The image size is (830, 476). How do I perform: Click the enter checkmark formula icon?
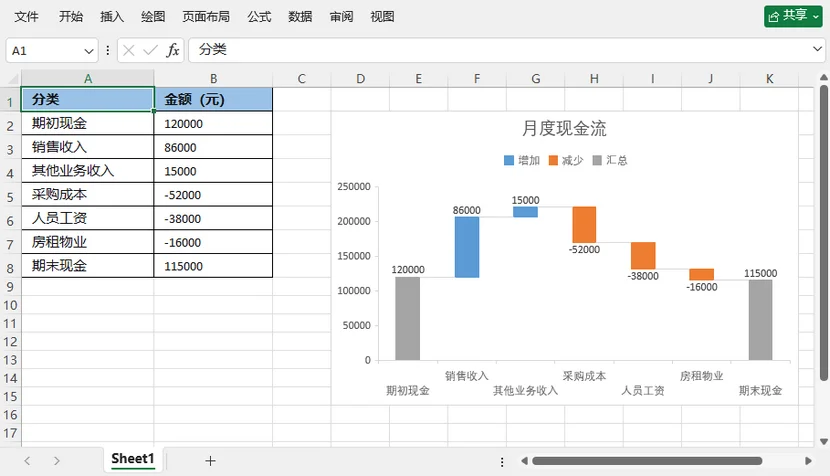pyautogui.click(x=150, y=51)
